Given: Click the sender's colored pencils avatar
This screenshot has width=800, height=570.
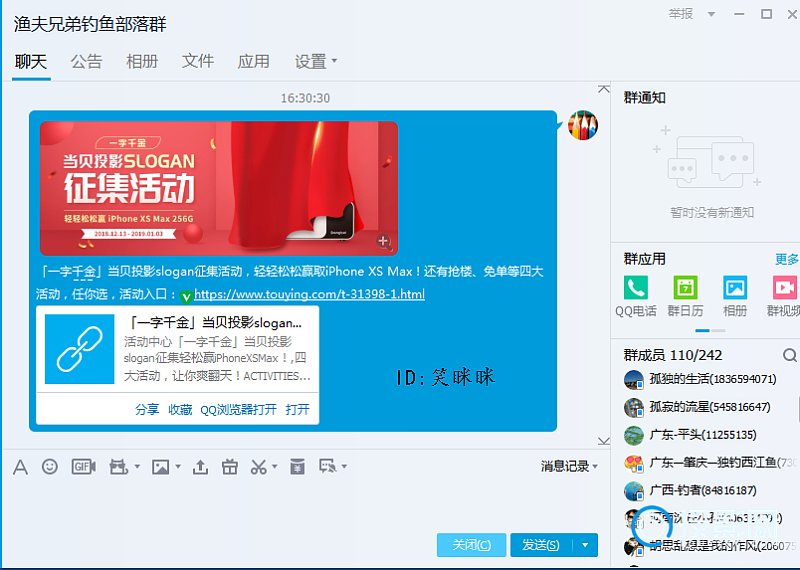Looking at the screenshot, I should tap(583, 125).
